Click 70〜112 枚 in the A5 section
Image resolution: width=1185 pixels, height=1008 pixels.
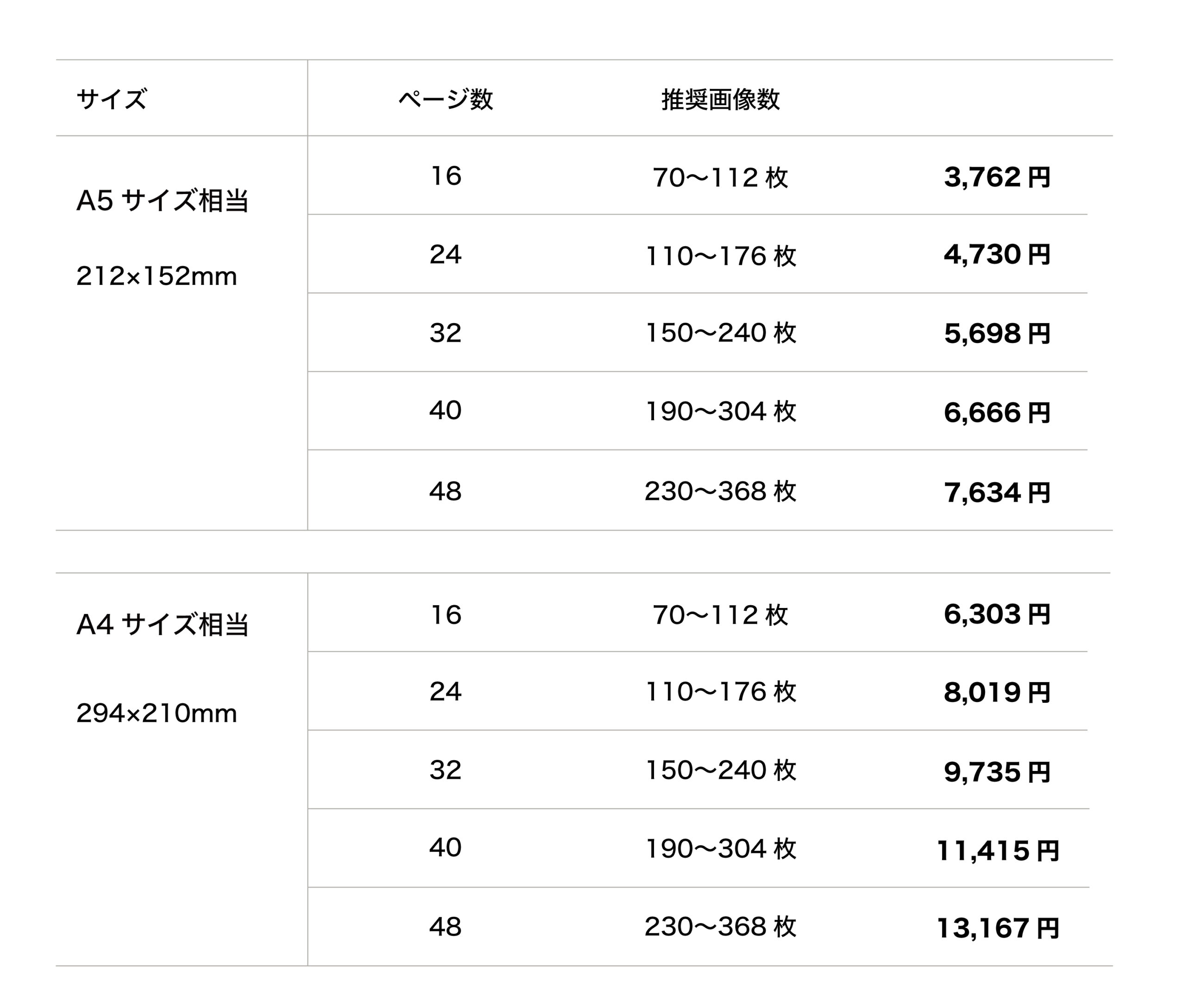720,177
